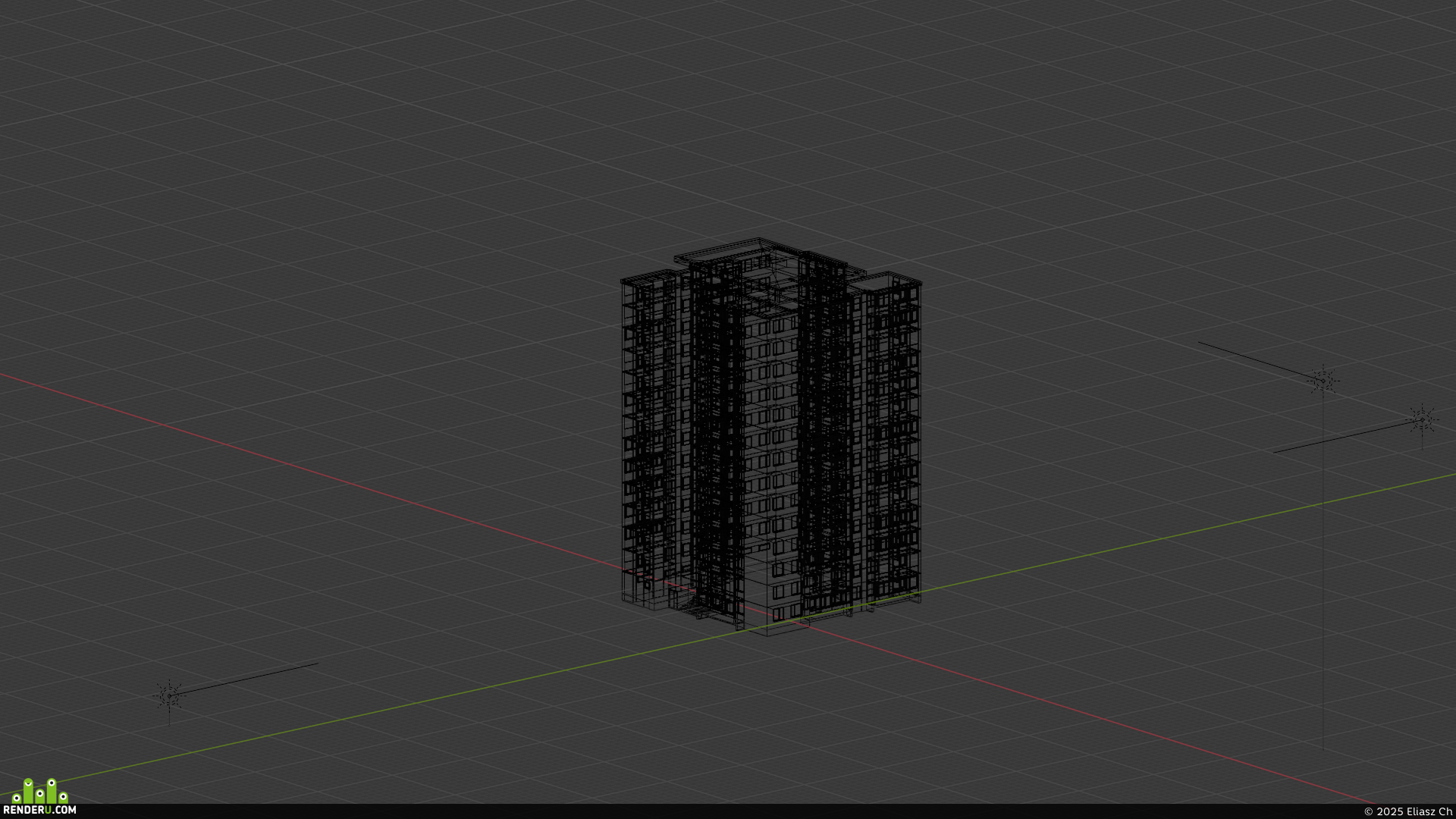Select the light object nearest the right edge
Screen dimensions: 1456x819
pyautogui.click(x=1422, y=419)
